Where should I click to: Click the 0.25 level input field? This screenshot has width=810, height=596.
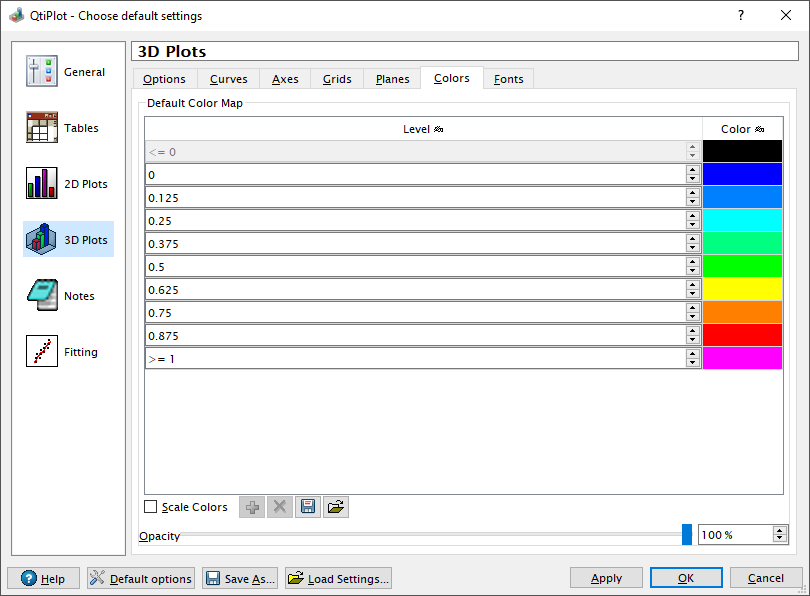[x=414, y=220]
